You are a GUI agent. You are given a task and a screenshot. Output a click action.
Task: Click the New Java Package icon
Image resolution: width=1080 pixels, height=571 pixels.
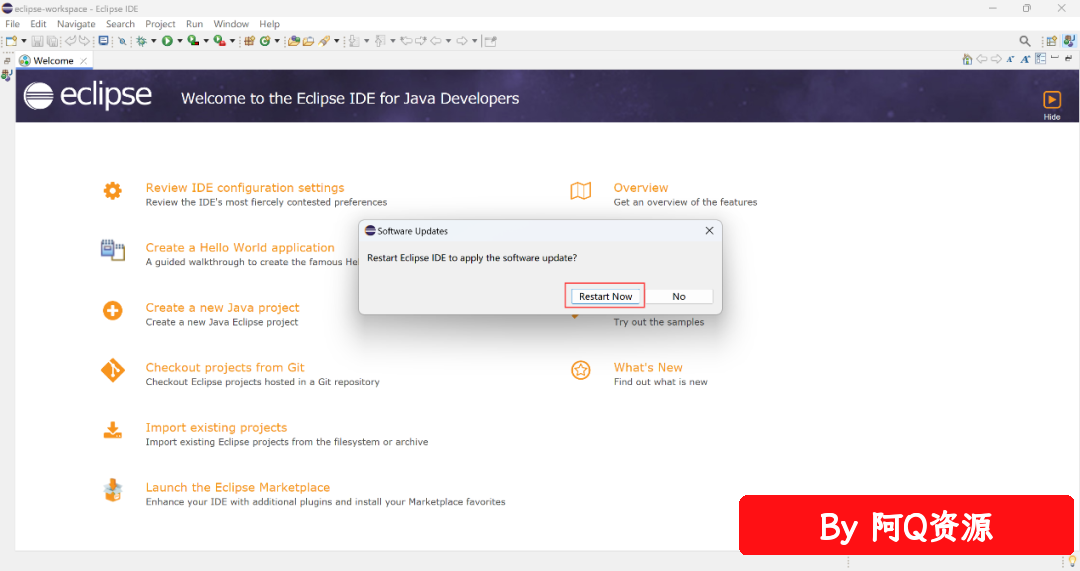pos(249,41)
